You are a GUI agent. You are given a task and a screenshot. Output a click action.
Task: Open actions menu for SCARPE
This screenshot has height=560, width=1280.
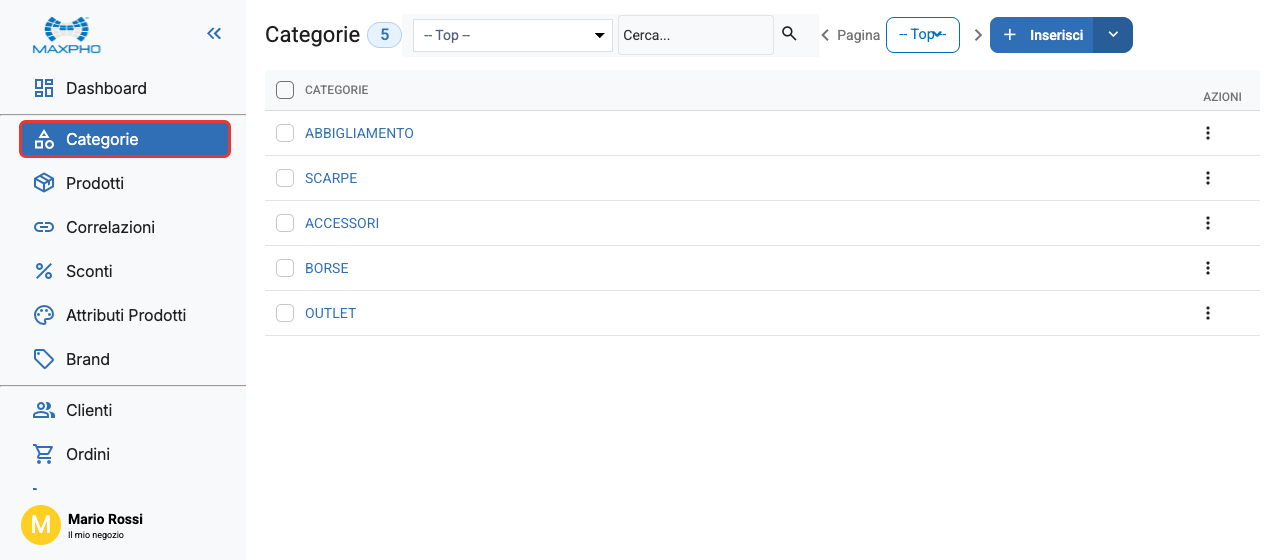[x=1208, y=178]
